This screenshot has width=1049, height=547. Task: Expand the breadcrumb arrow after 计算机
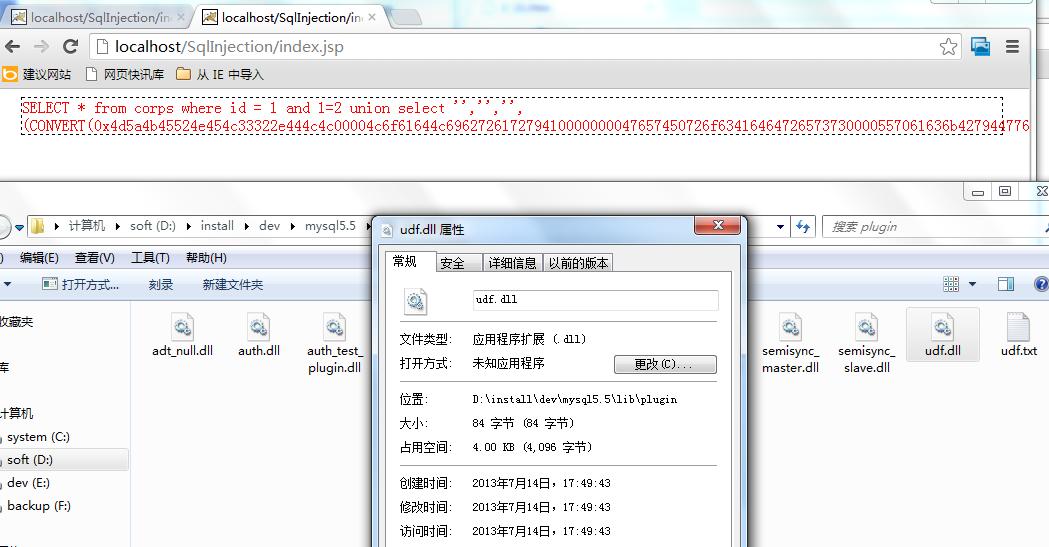point(118,226)
